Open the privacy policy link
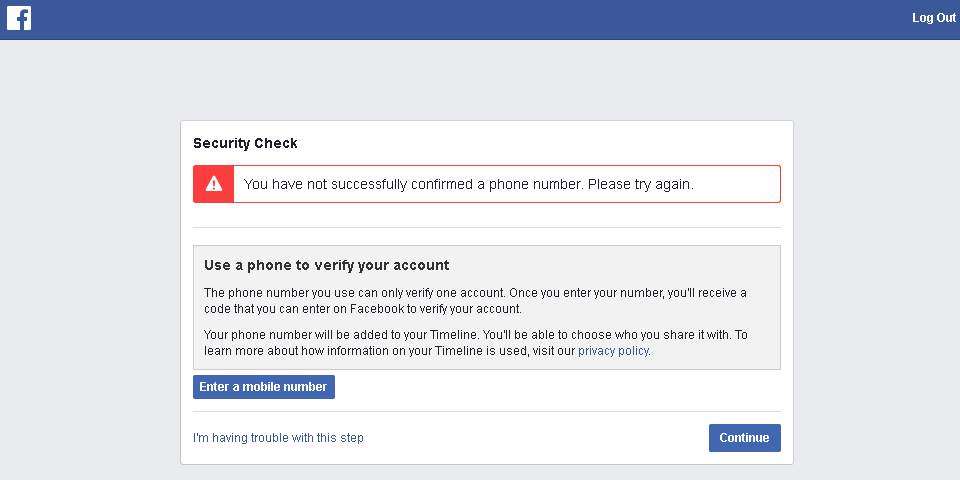The height and width of the screenshot is (480, 960). [613, 351]
